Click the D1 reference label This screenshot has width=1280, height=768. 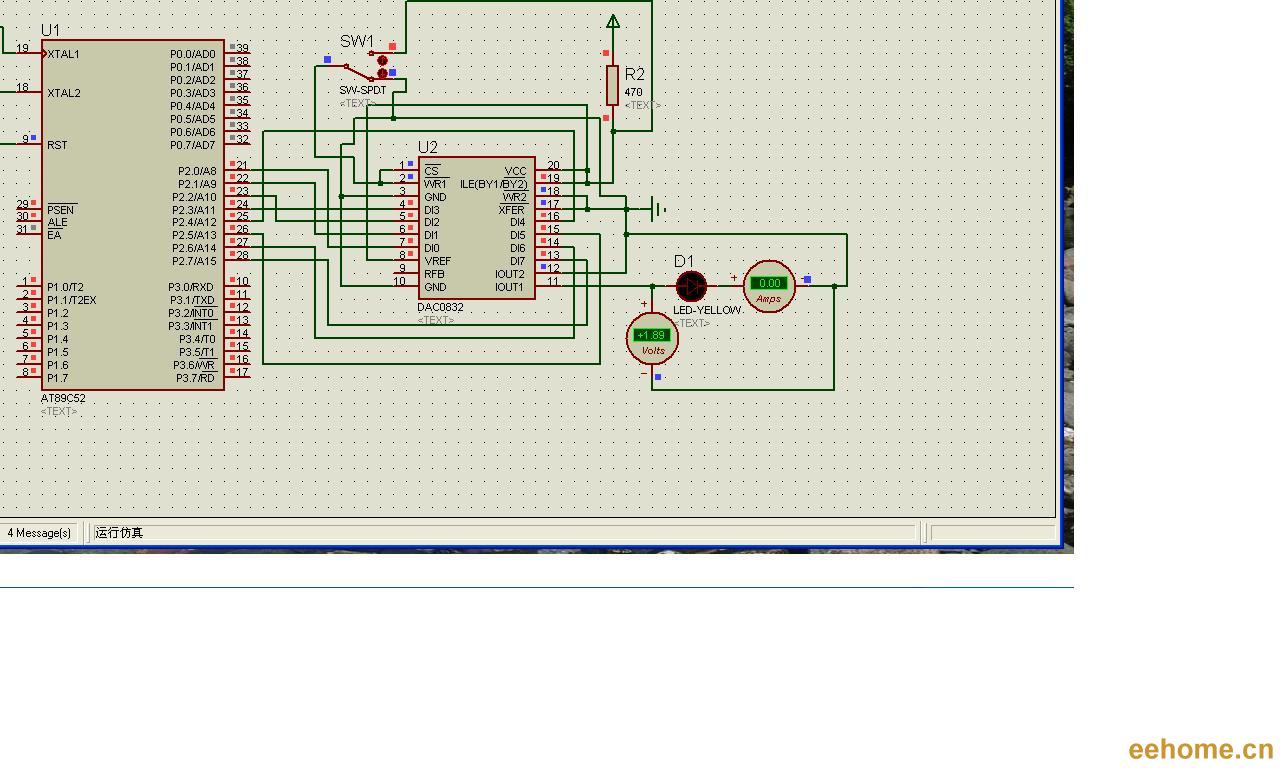pos(684,261)
